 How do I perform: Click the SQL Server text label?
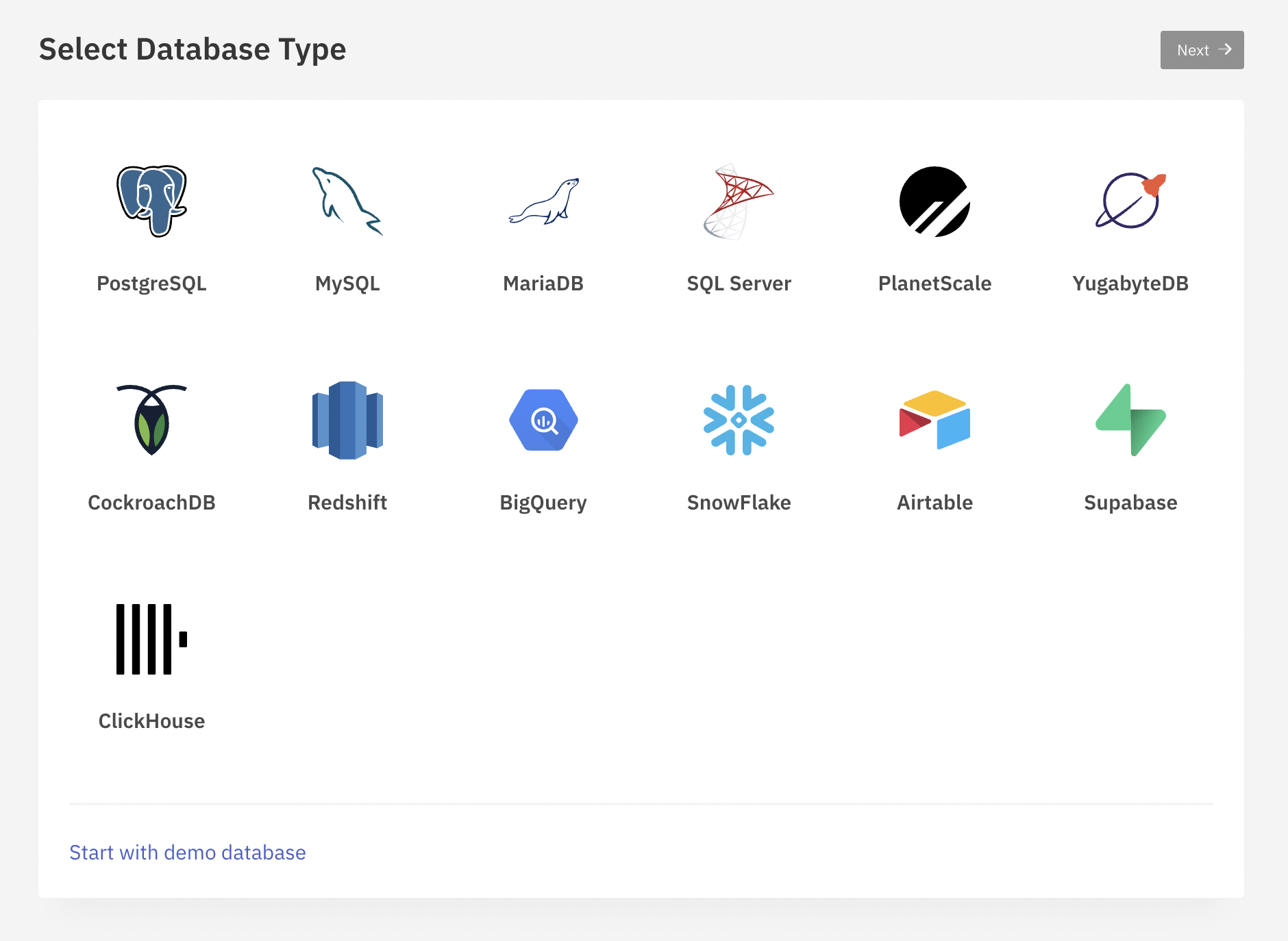tap(739, 284)
